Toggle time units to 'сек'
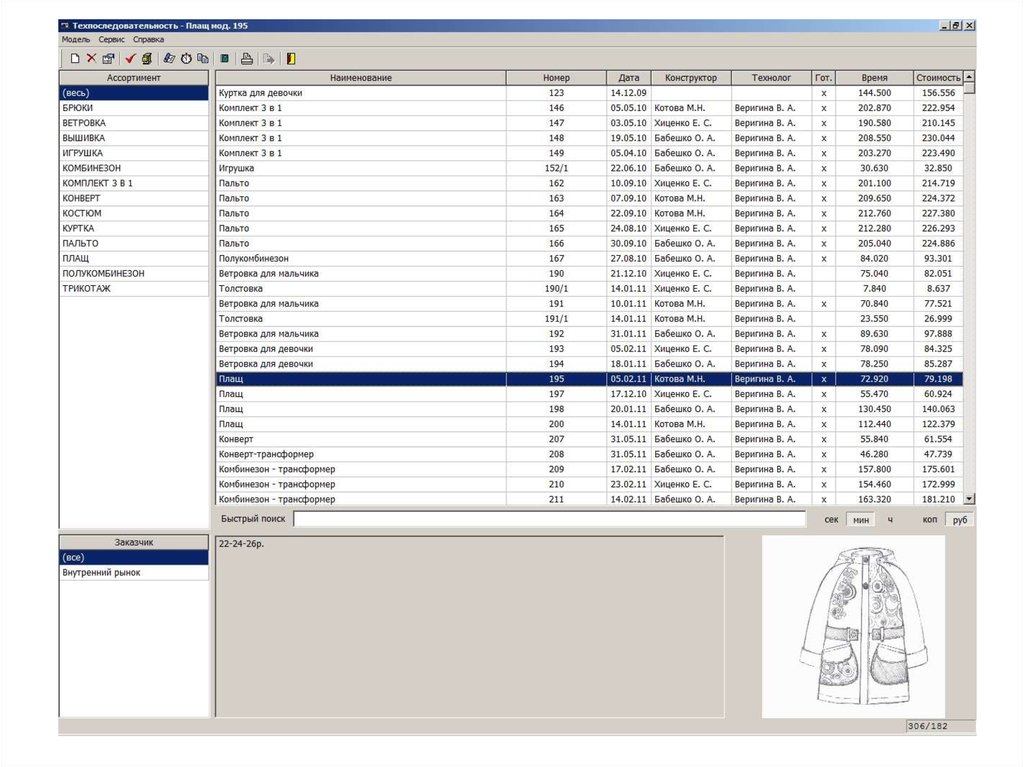The width and height of the screenshot is (1024, 767). click(x=831, y=520)
